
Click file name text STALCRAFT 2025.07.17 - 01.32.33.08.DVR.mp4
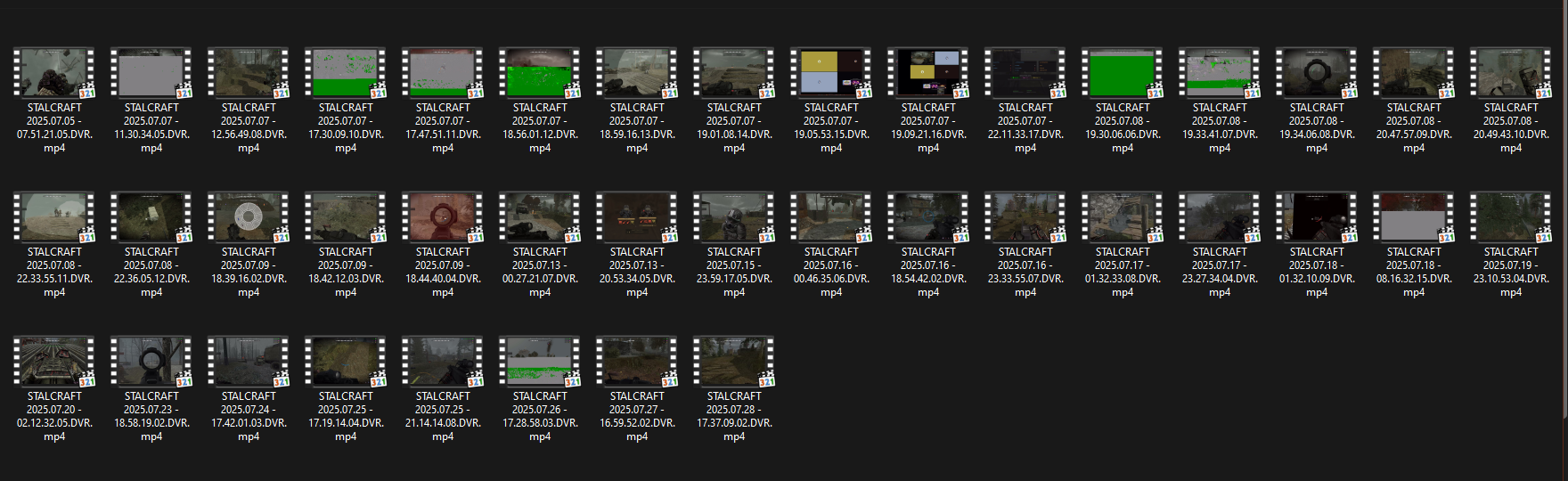[x=1123, y=272]
